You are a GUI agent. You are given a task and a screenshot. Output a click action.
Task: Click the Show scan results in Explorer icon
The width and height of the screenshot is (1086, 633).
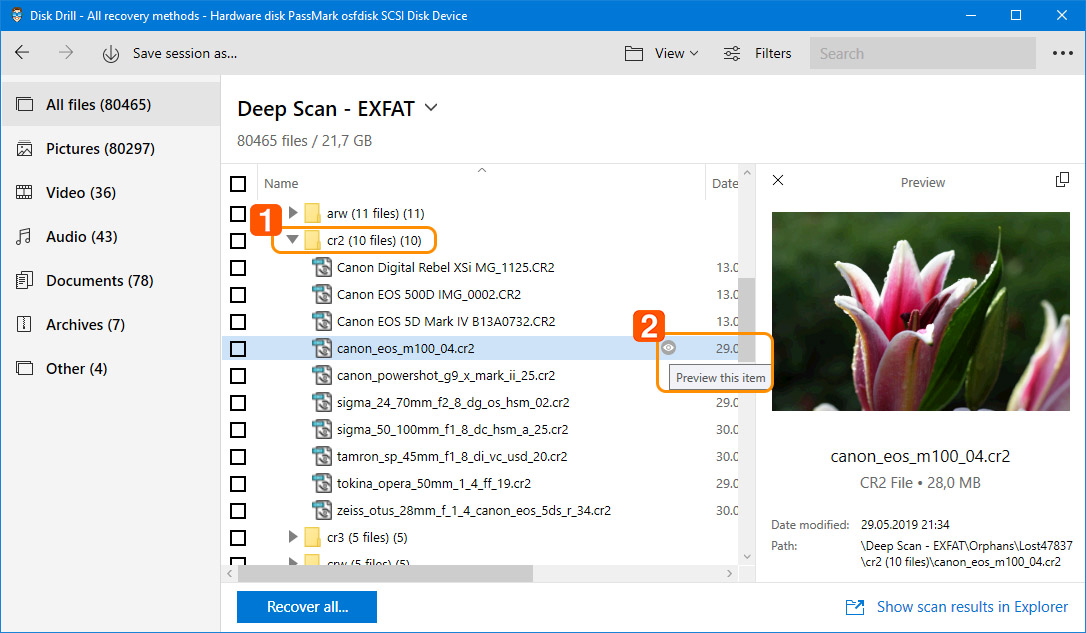855,607
